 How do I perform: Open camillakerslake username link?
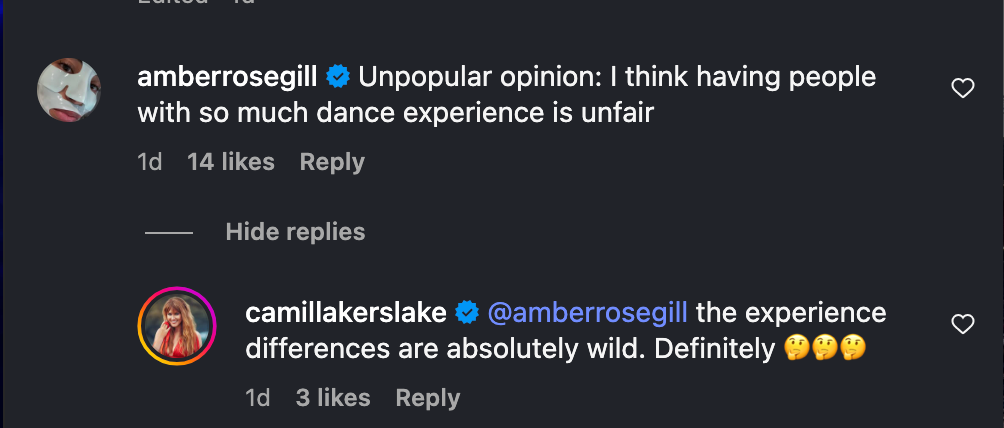point(345,313)
